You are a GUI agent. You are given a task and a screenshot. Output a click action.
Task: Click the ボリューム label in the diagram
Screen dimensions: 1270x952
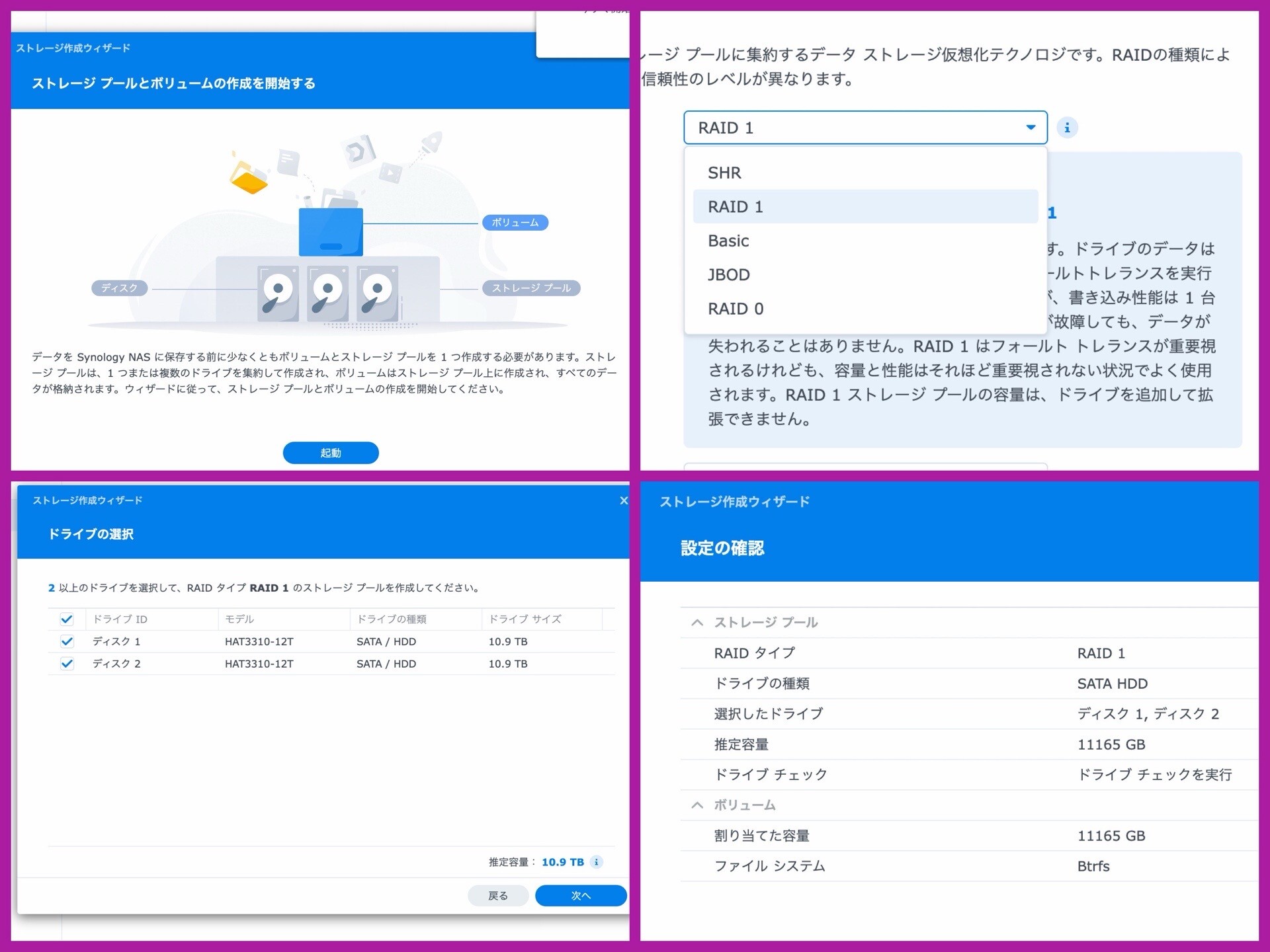(x=515, y=223)
